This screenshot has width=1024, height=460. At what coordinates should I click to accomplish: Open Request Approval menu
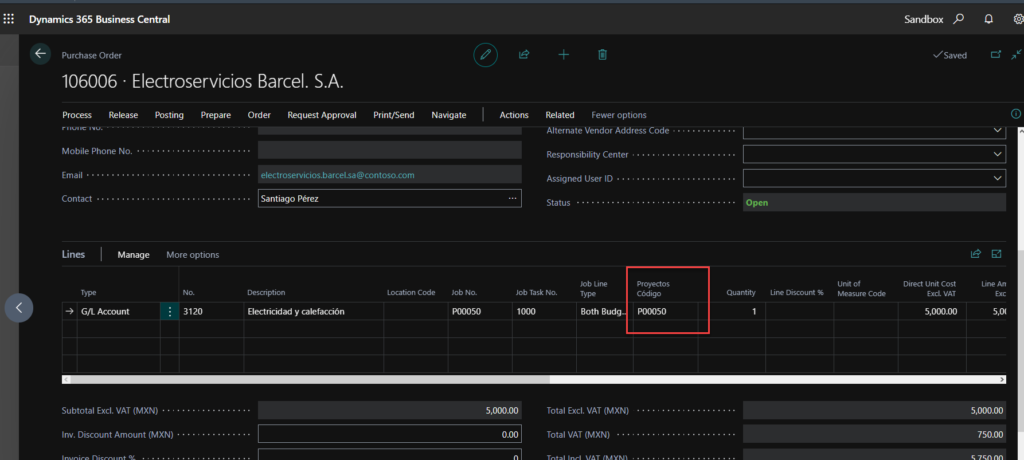point(322,115)
